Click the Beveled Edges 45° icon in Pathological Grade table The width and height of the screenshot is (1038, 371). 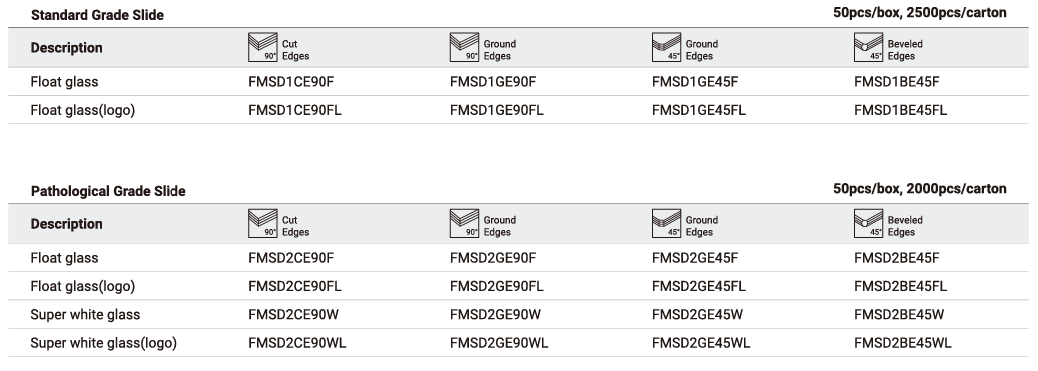pyautogui.click(x=869, y=224)
